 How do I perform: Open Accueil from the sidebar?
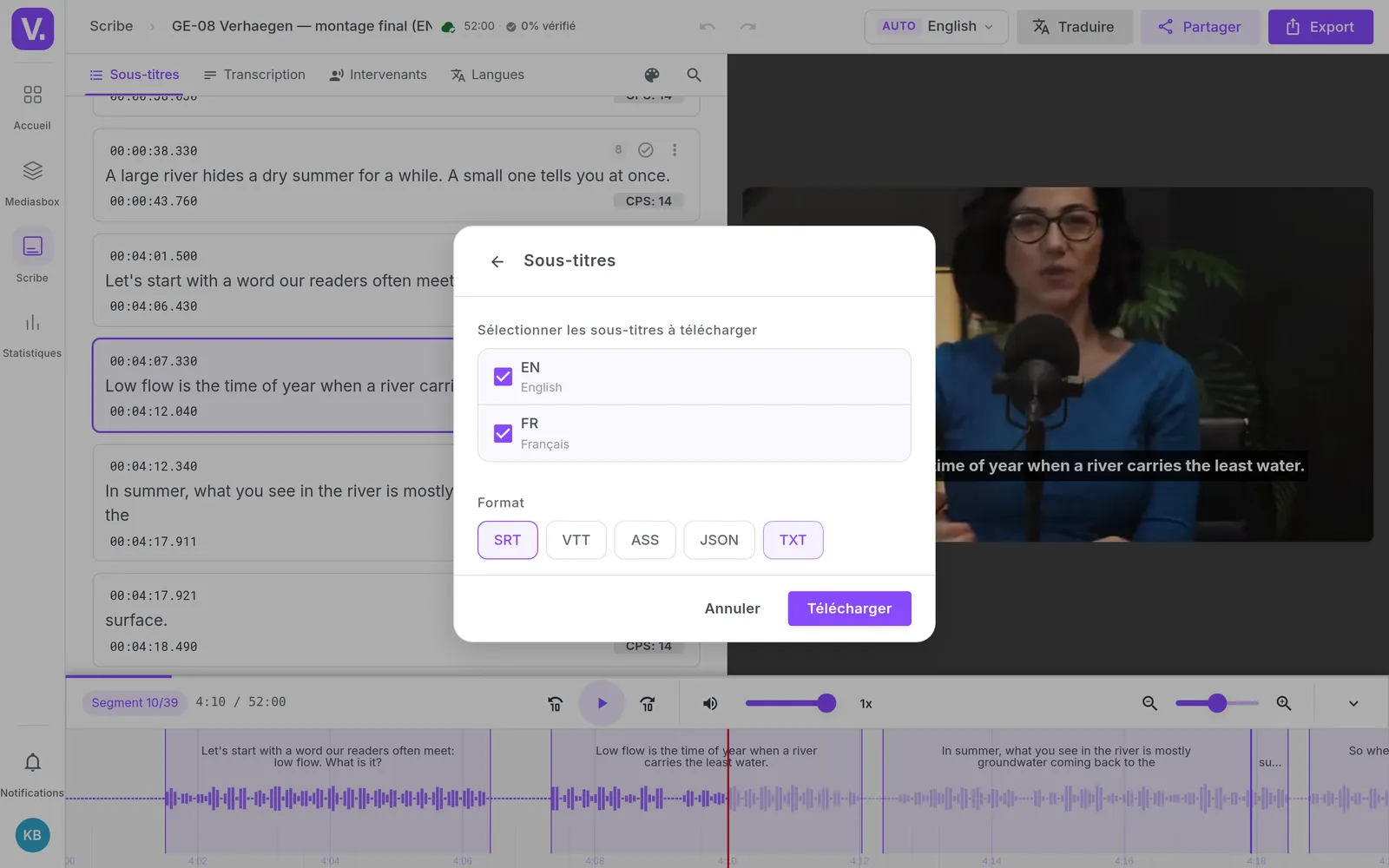tap(32, 107)
